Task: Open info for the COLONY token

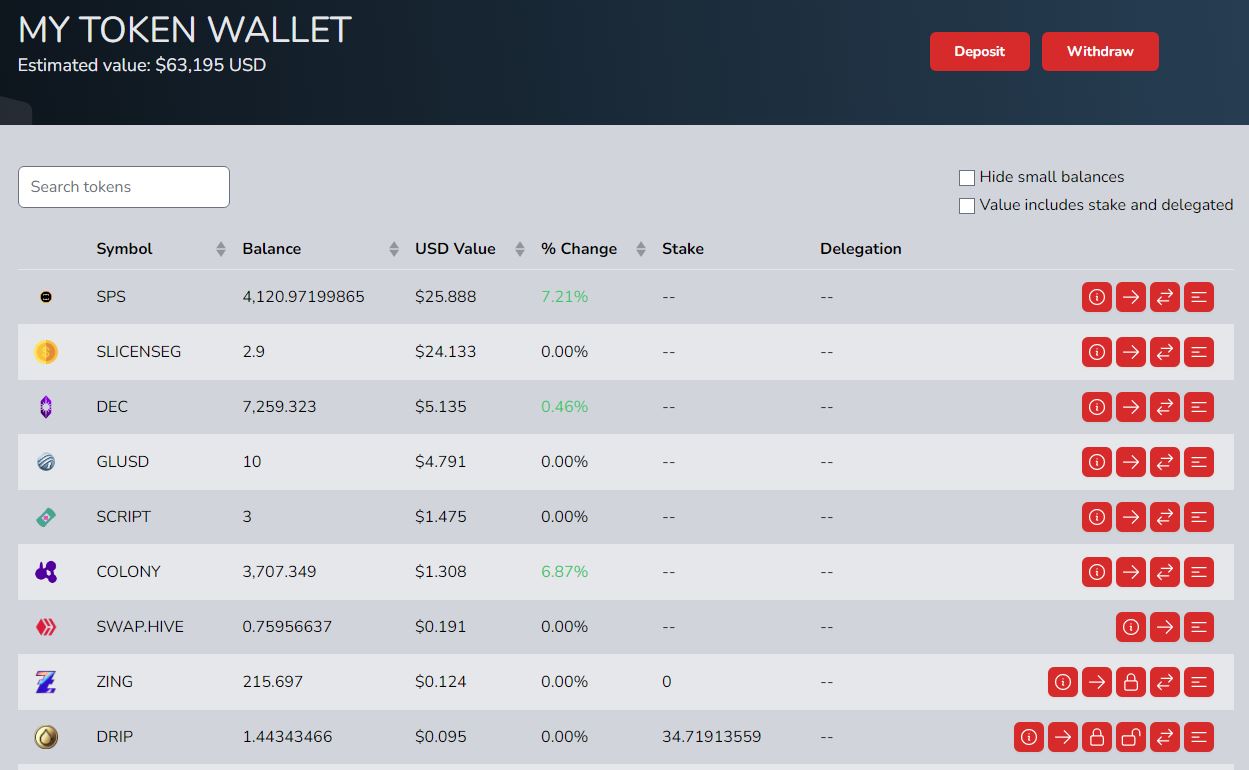Action: click(1097, 572)
